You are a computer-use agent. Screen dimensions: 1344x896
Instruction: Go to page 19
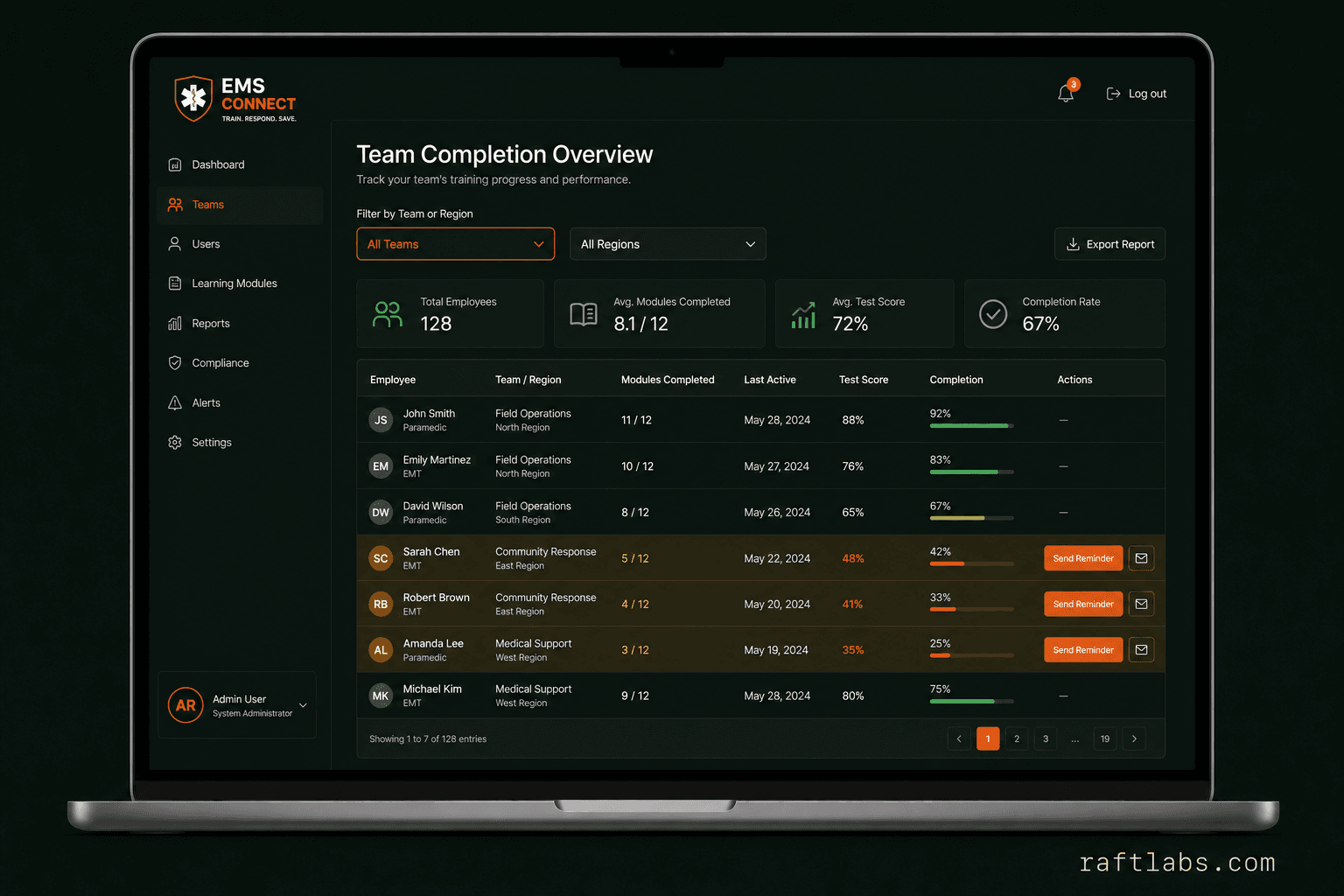(x=1105, y=738)
